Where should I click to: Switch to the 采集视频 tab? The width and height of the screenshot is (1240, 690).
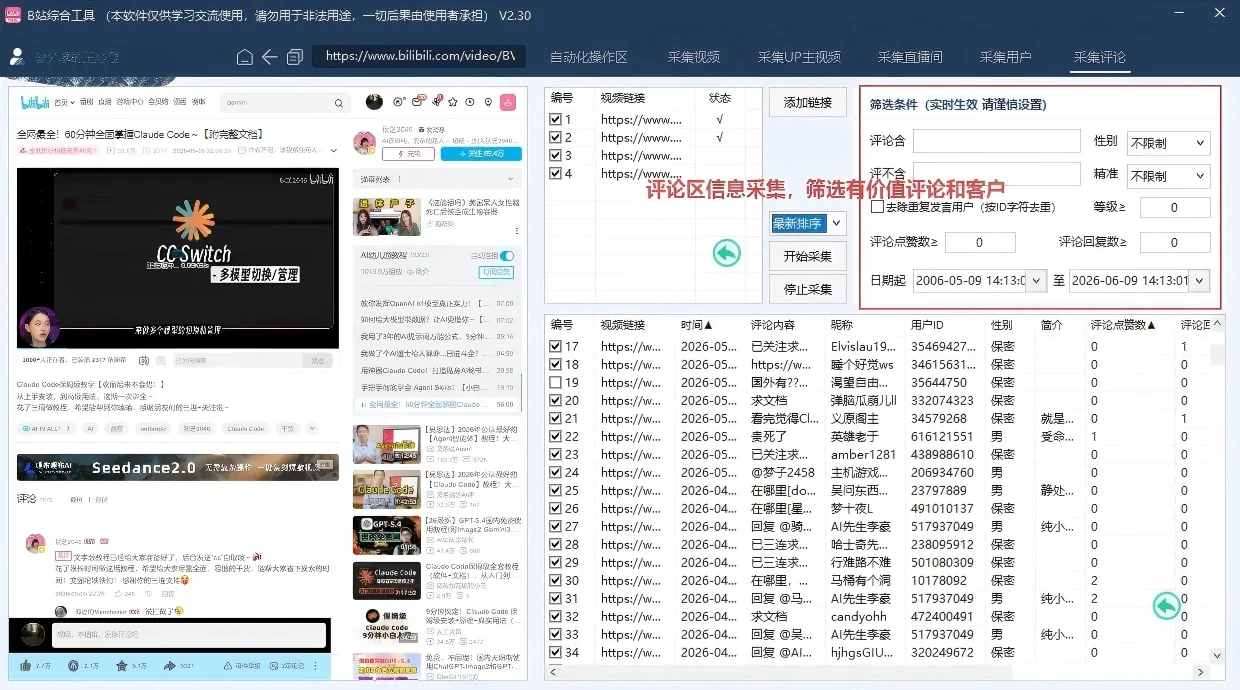[x=694, y=57]
